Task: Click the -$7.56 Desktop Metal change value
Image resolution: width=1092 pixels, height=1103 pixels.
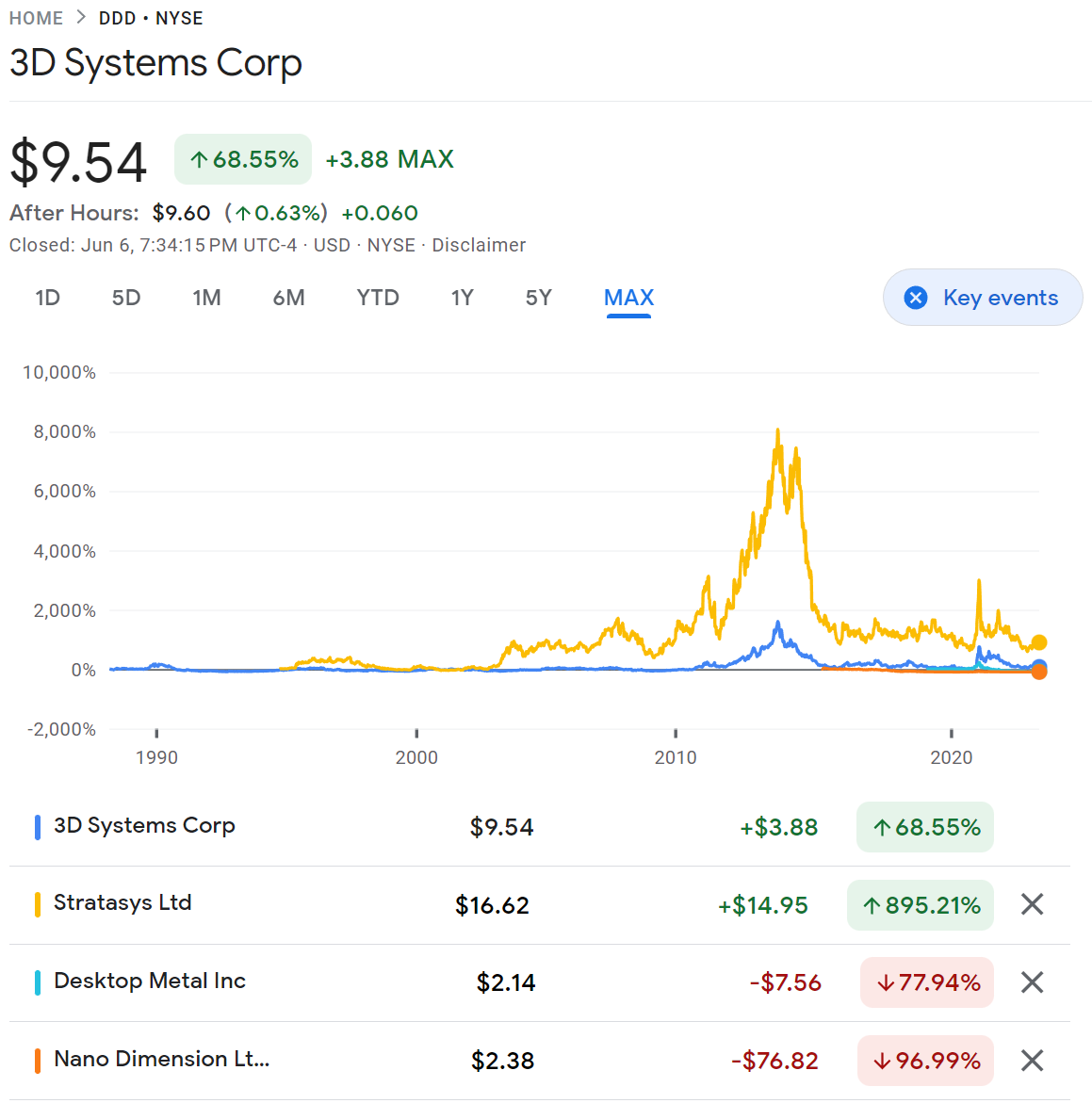Action: (x=785, y=982)
